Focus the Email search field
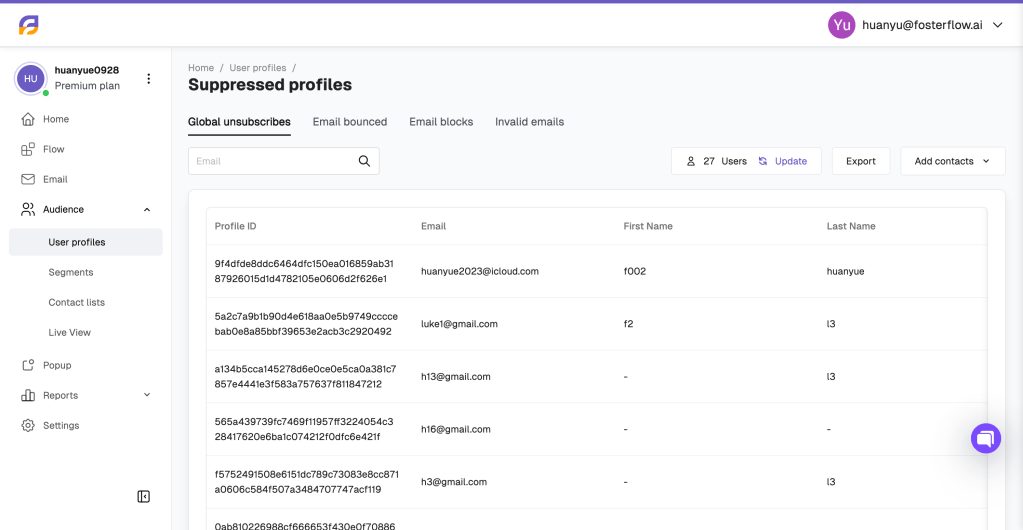 (x=283, y=161)
